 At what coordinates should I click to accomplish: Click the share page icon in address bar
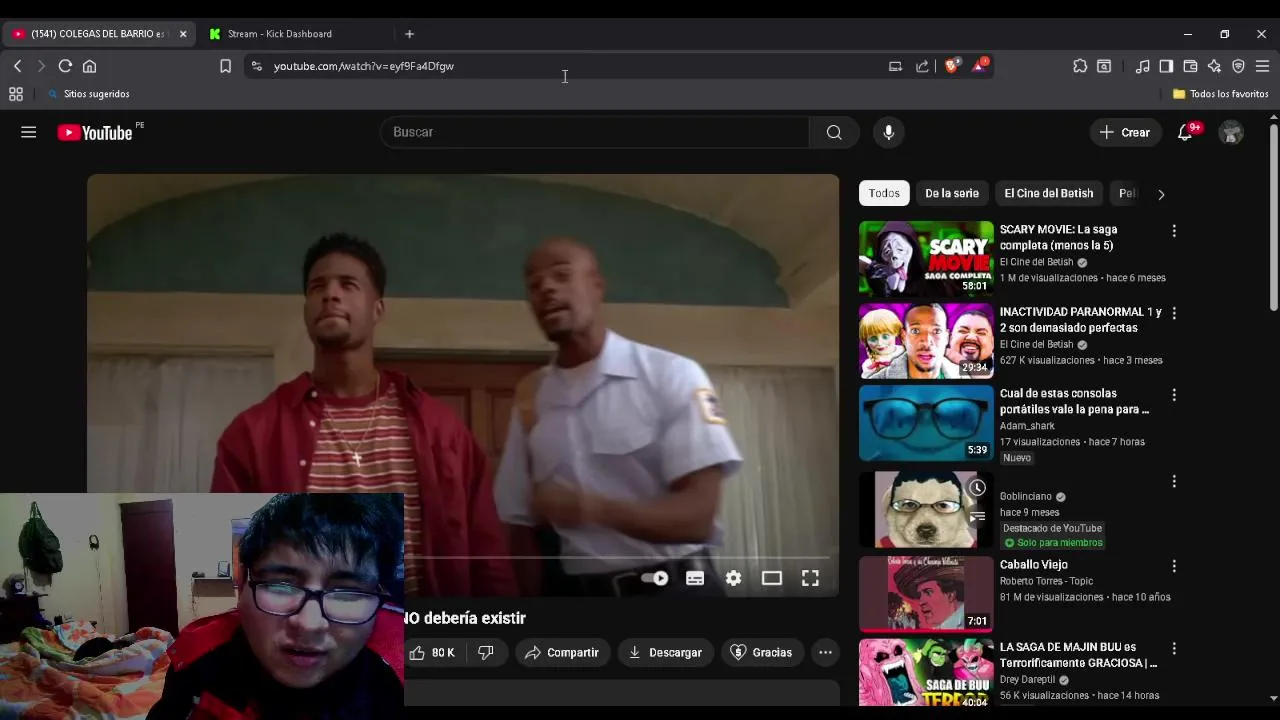tap(922, 66)
